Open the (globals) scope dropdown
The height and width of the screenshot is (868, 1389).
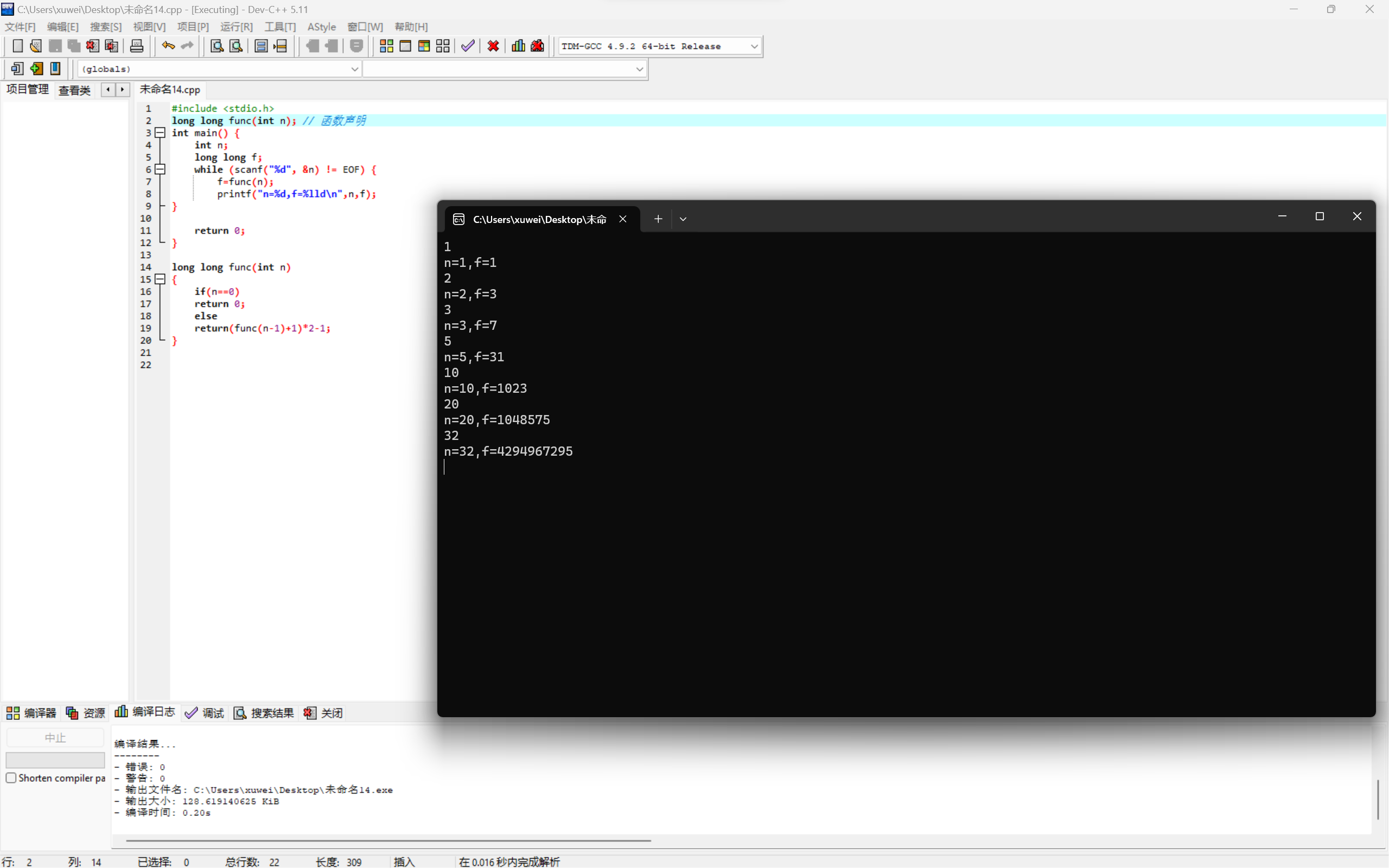pyautogui.click(x=354, y=69)
